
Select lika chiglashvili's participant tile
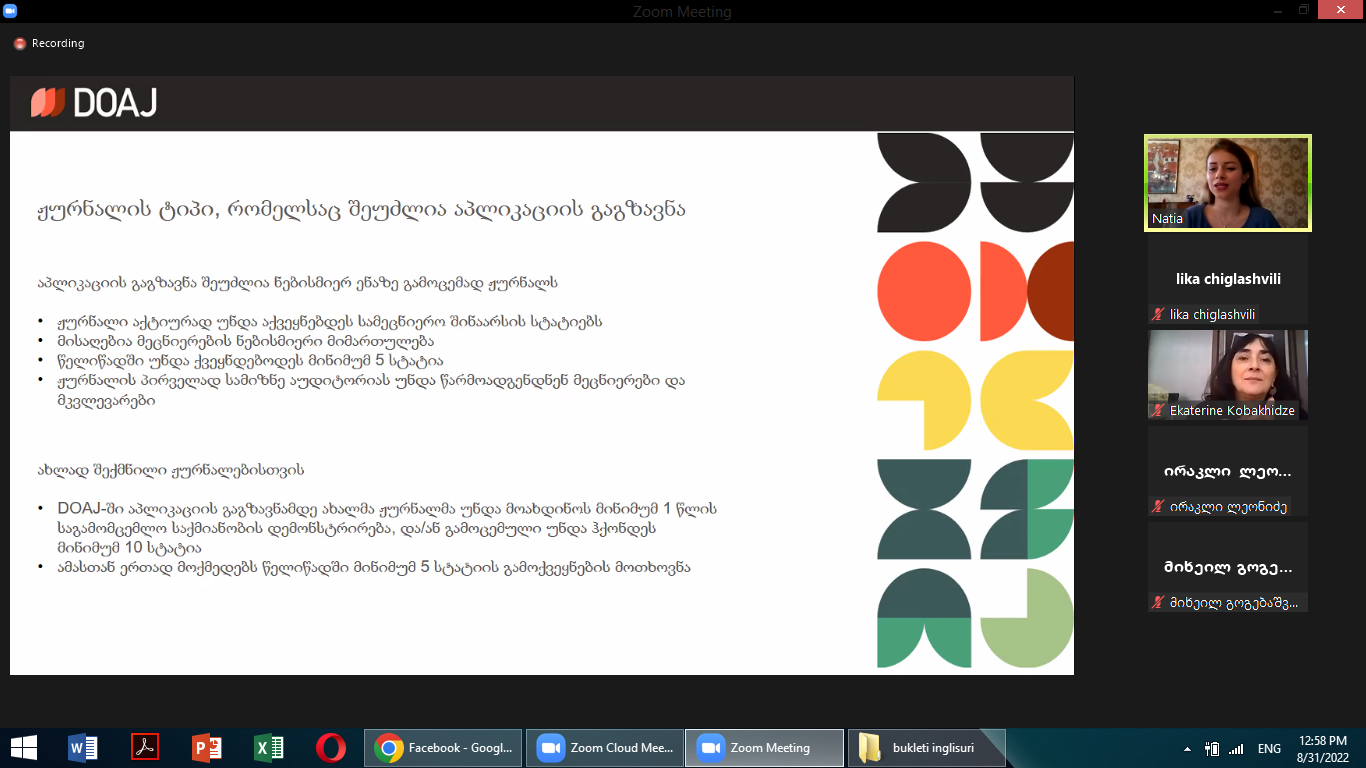click(x=1228, y=279)
